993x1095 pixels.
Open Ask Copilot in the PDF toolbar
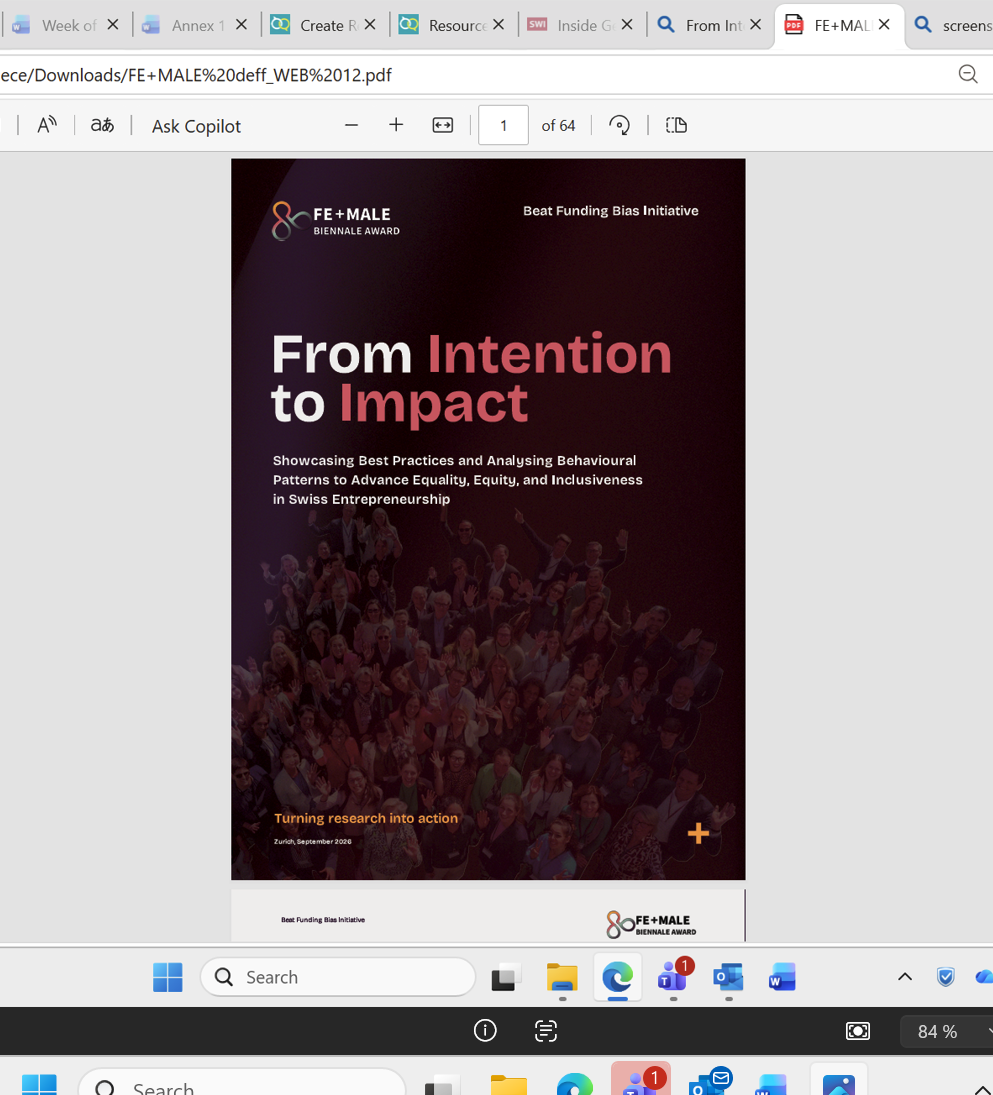(196, 126)
